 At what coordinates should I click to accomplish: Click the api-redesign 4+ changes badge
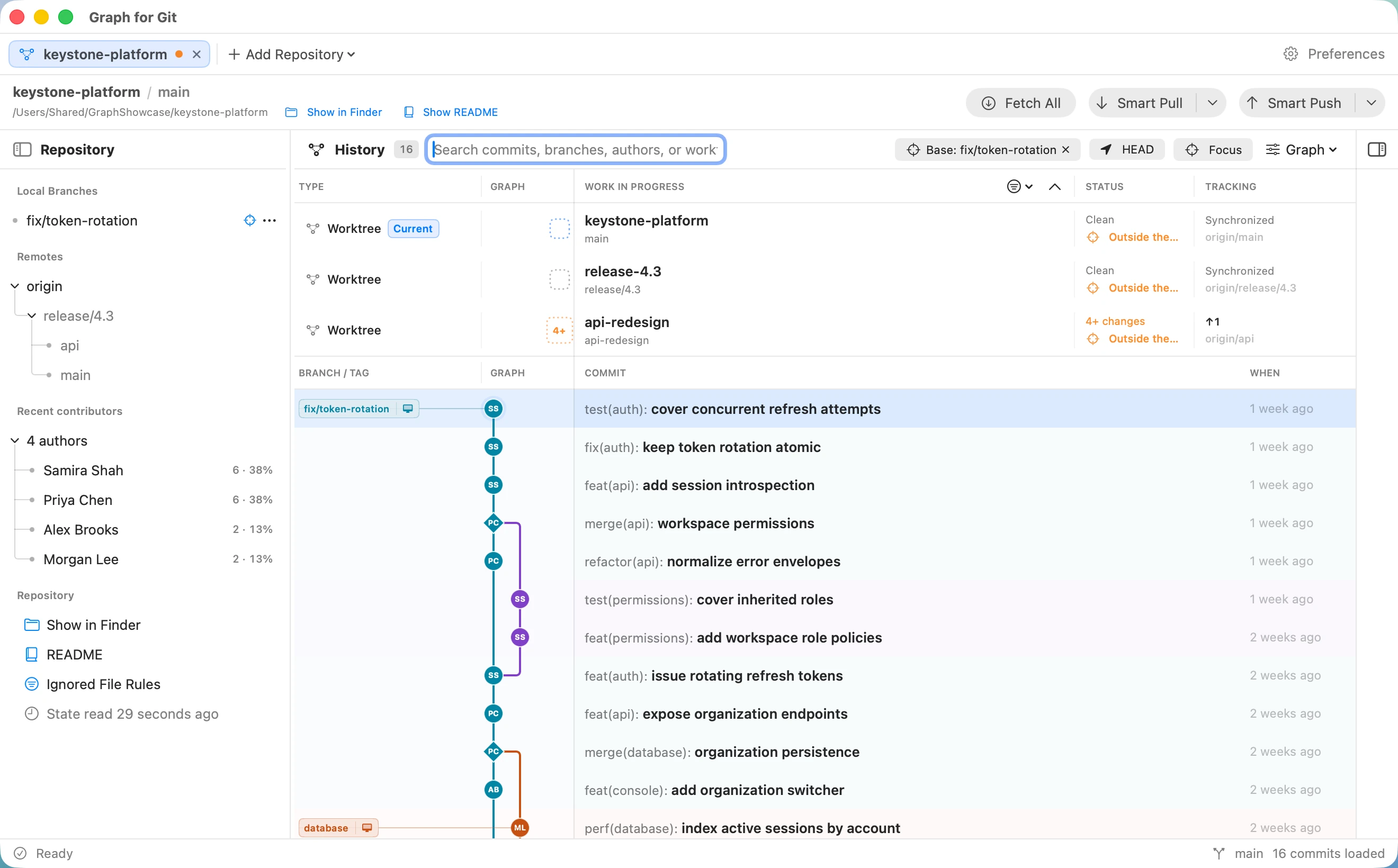click(x=559, y=331)
